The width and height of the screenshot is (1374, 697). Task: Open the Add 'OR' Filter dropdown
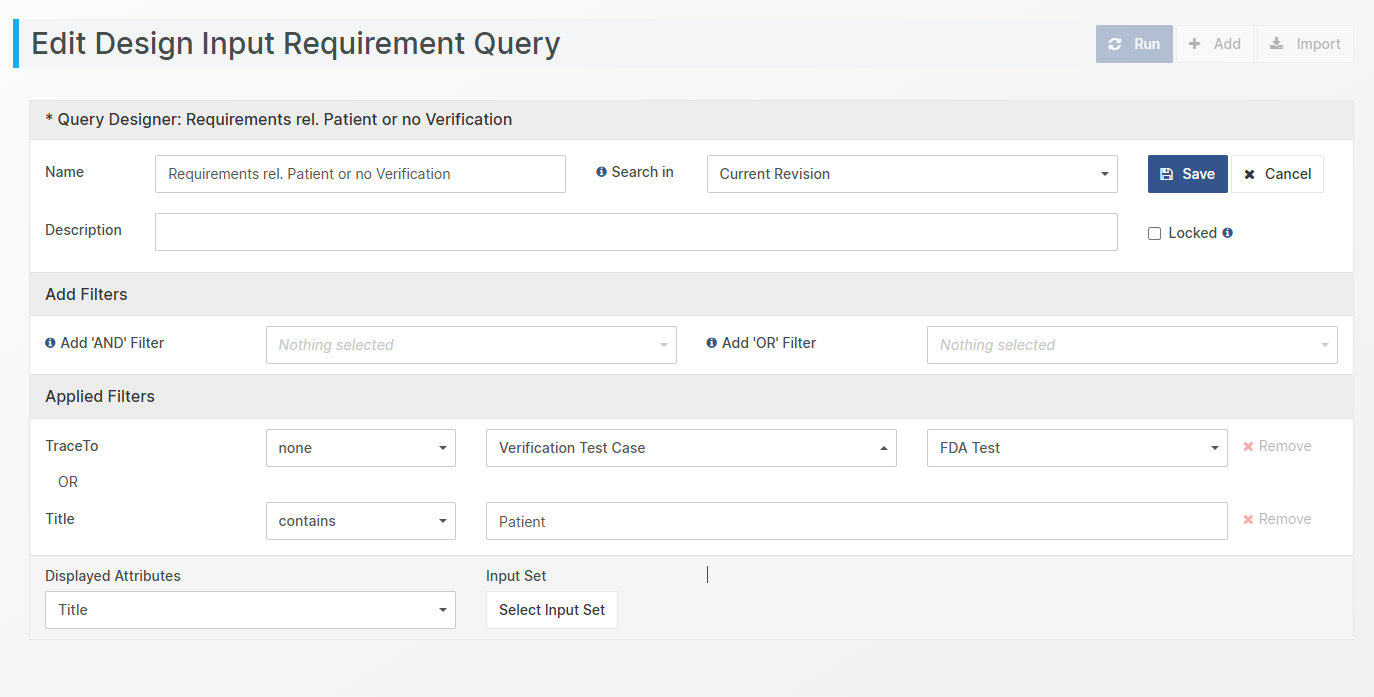coord(1132,345)
